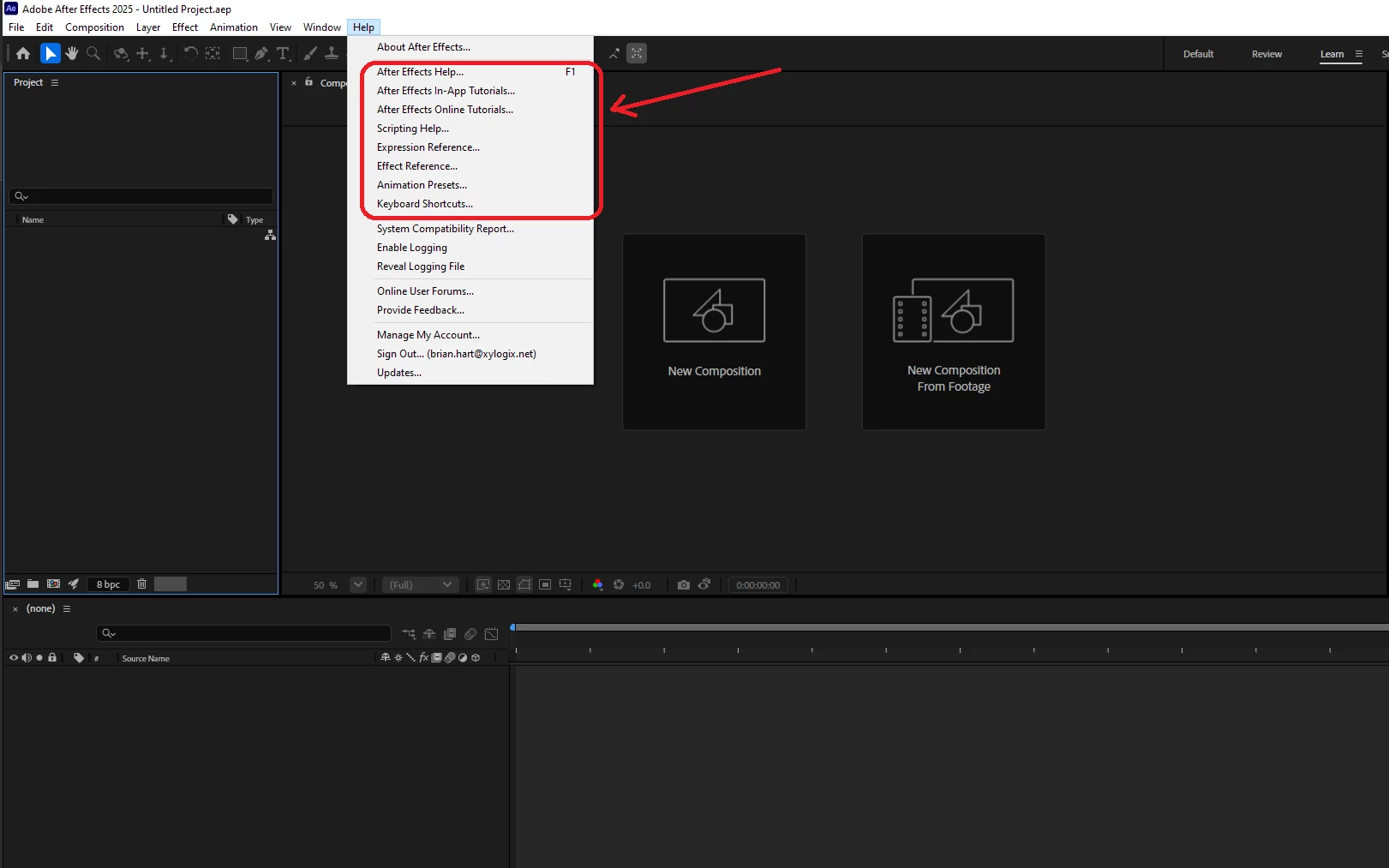Click the composition mini-flowchart icon in timeline

pyautogui.click(x=409, y=634)
